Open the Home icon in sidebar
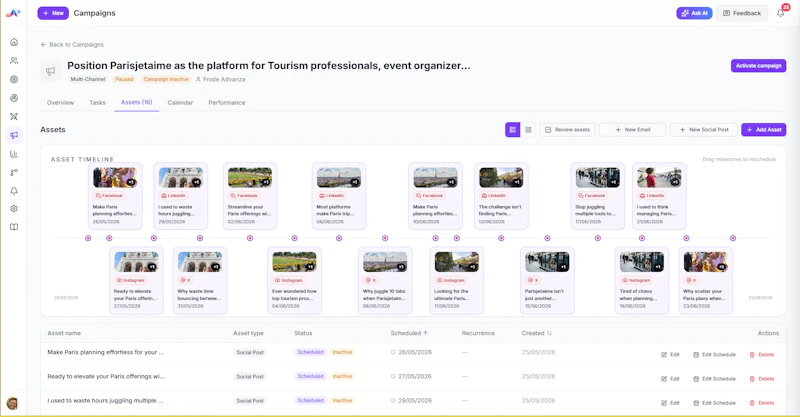Viewport: 800px width, 417px height. [14, 42]
